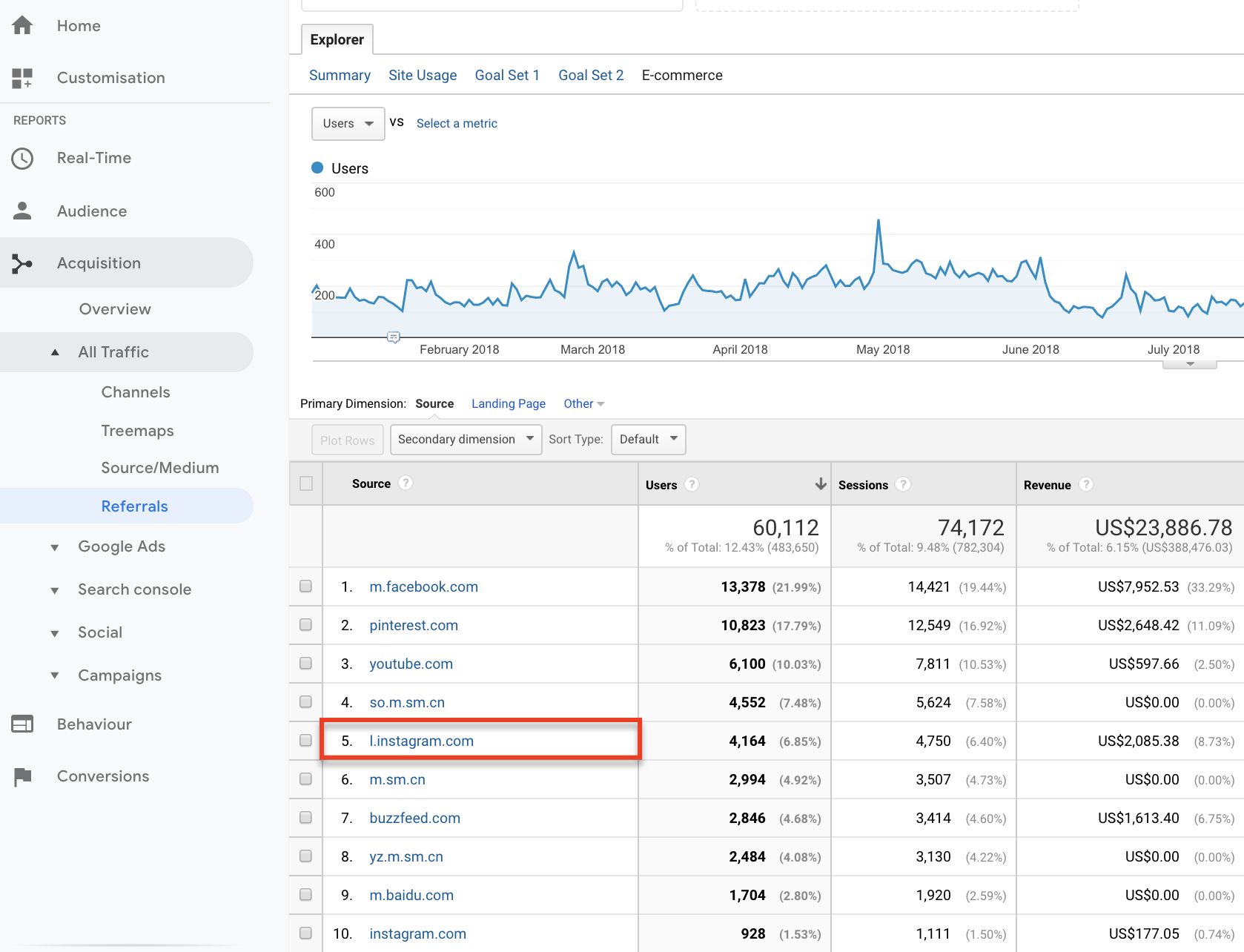Expand the Social section
Screen dimensions: 1244x952
point(55,633)
